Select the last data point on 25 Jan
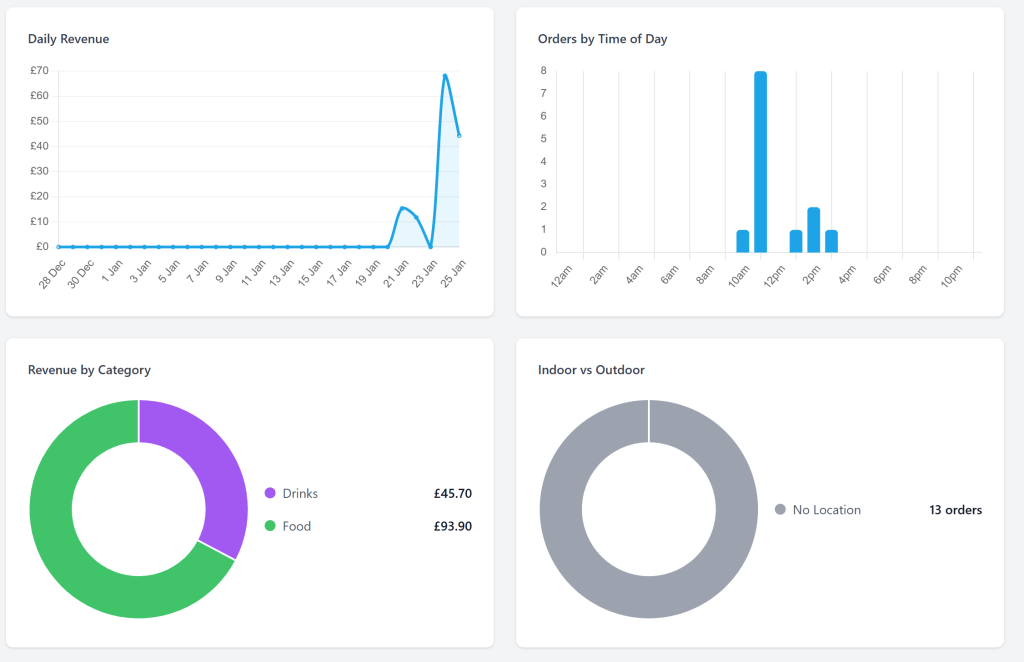 459,135
